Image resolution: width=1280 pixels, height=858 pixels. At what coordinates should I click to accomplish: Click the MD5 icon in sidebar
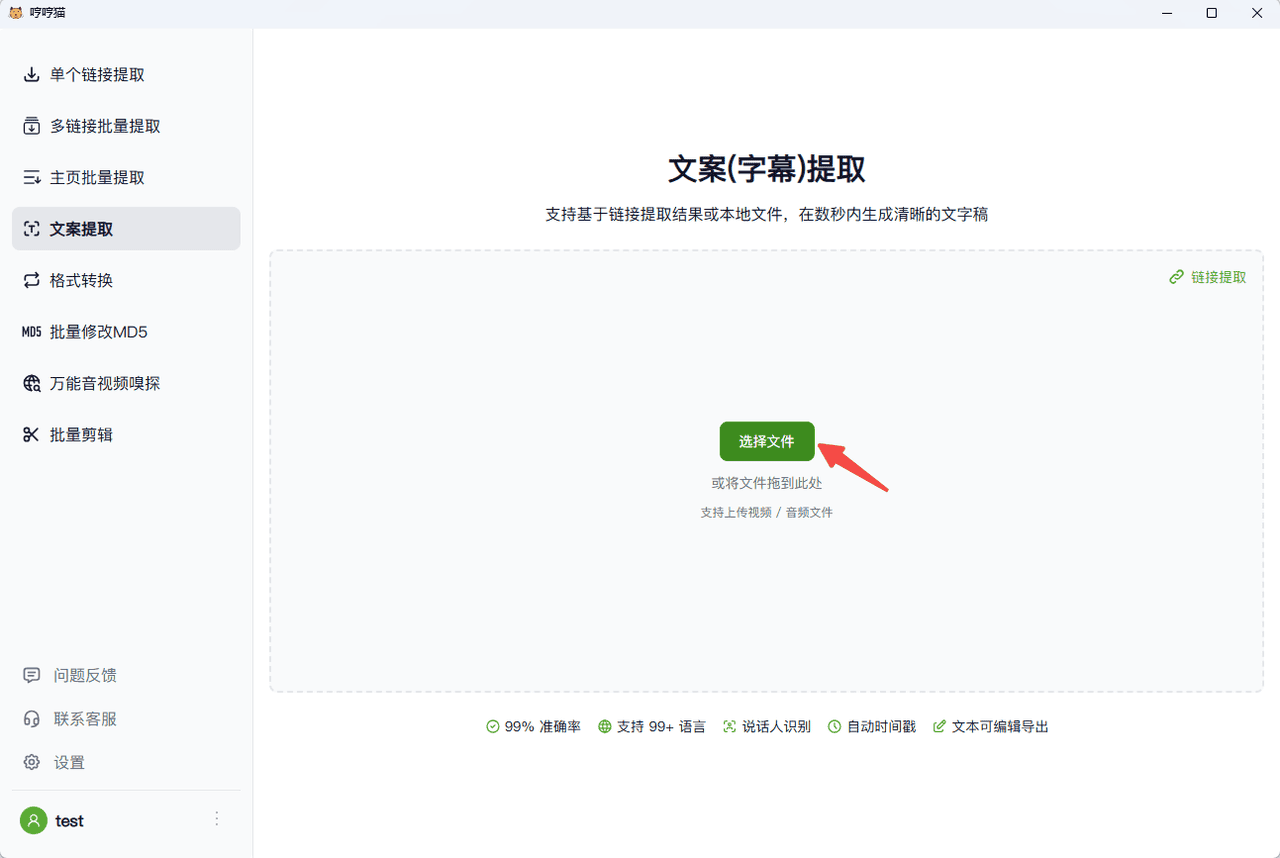click(x=32, y=332)
